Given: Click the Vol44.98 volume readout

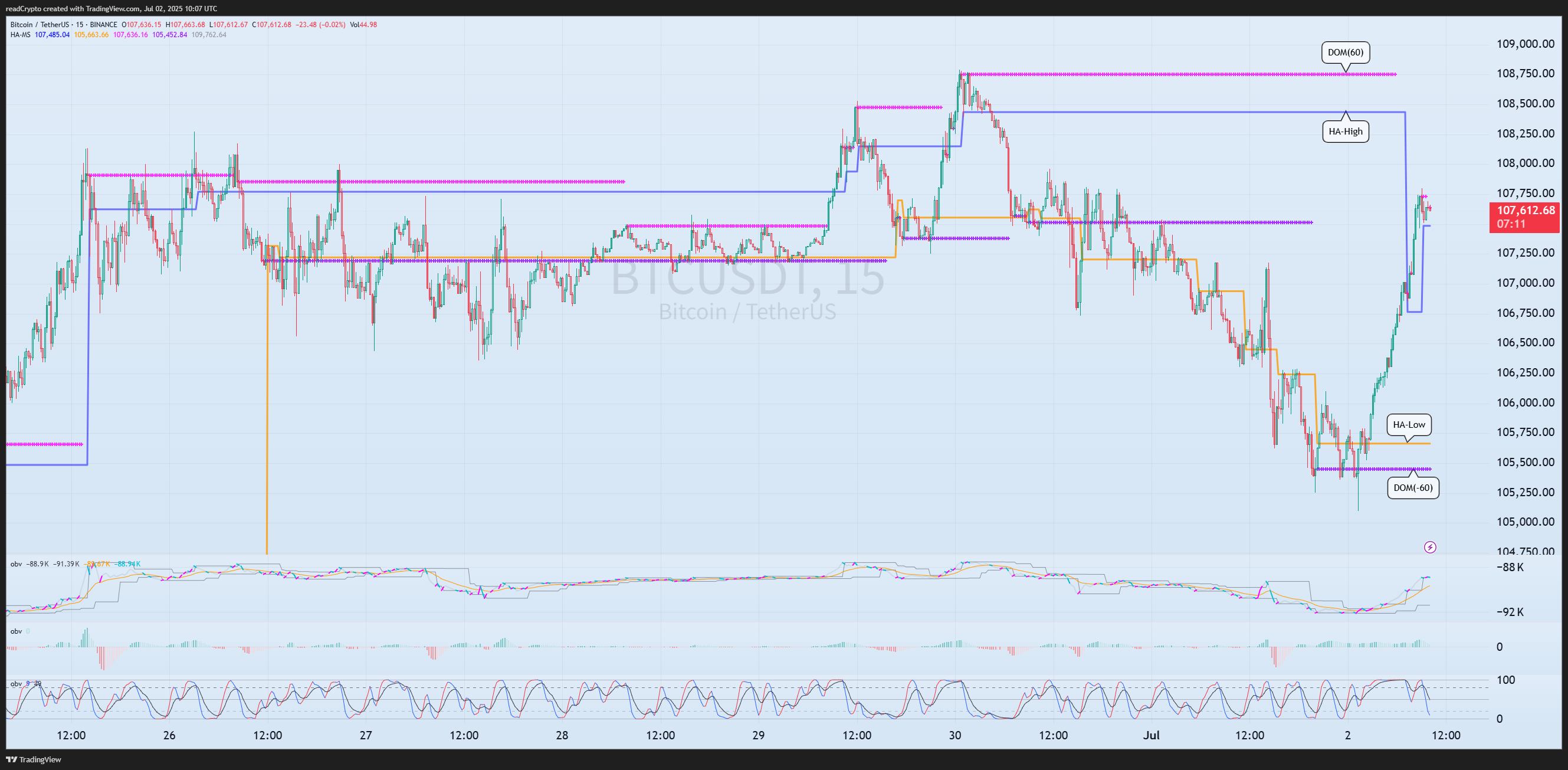Looking at the screenshot, I should pyautogui.click(x=363, y=25).
